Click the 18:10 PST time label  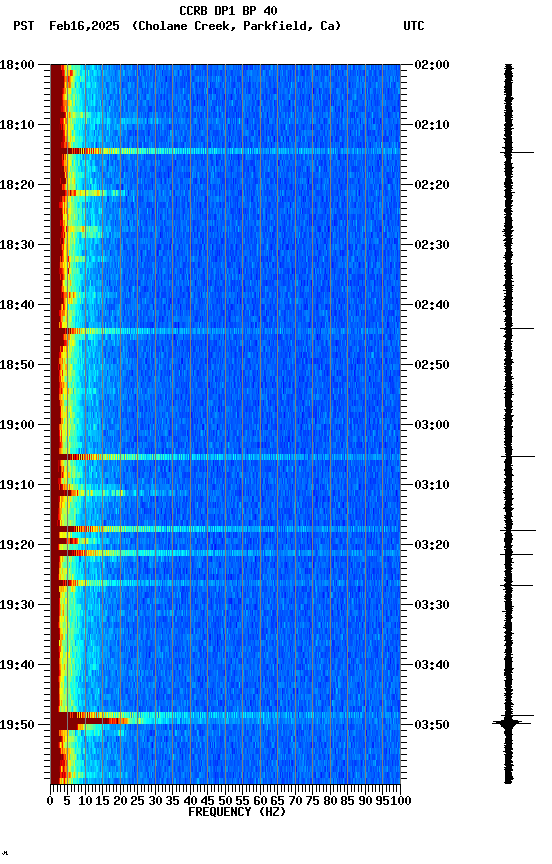click(17, 125)
